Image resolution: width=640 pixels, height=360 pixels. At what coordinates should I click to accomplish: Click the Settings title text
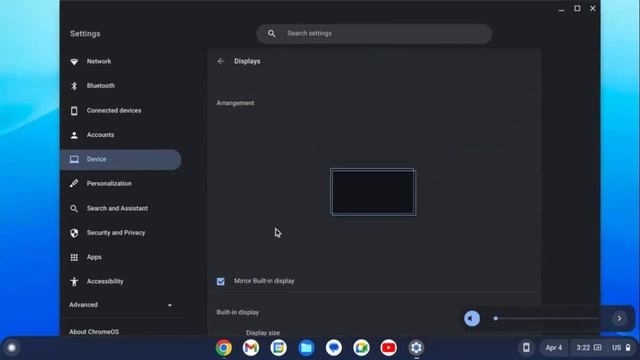(85, 34)
